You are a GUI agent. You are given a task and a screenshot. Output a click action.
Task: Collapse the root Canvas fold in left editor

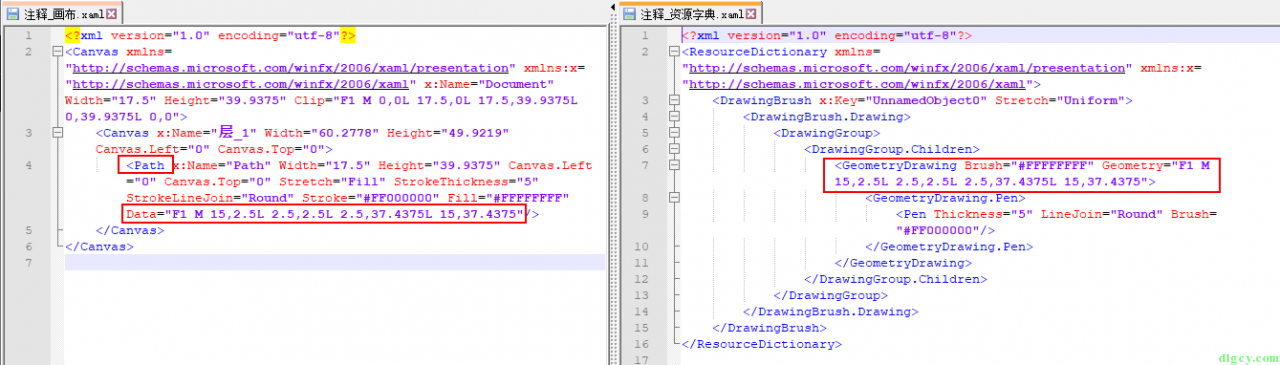coord(57,51)
